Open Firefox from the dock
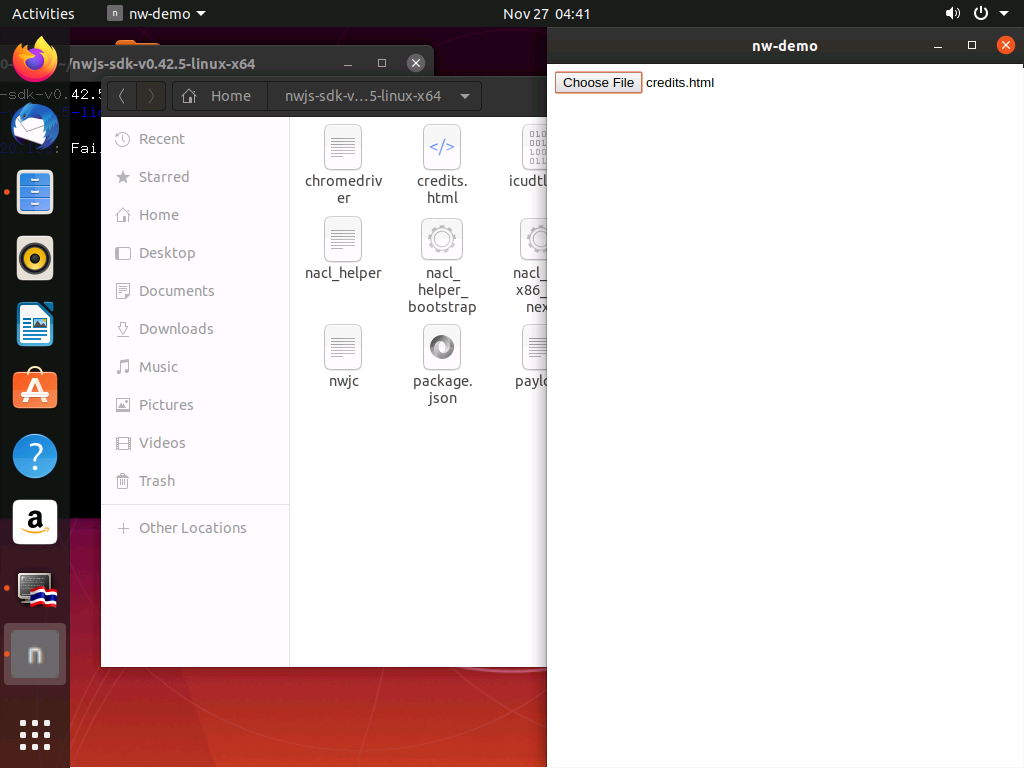 [x=35, y=59]
